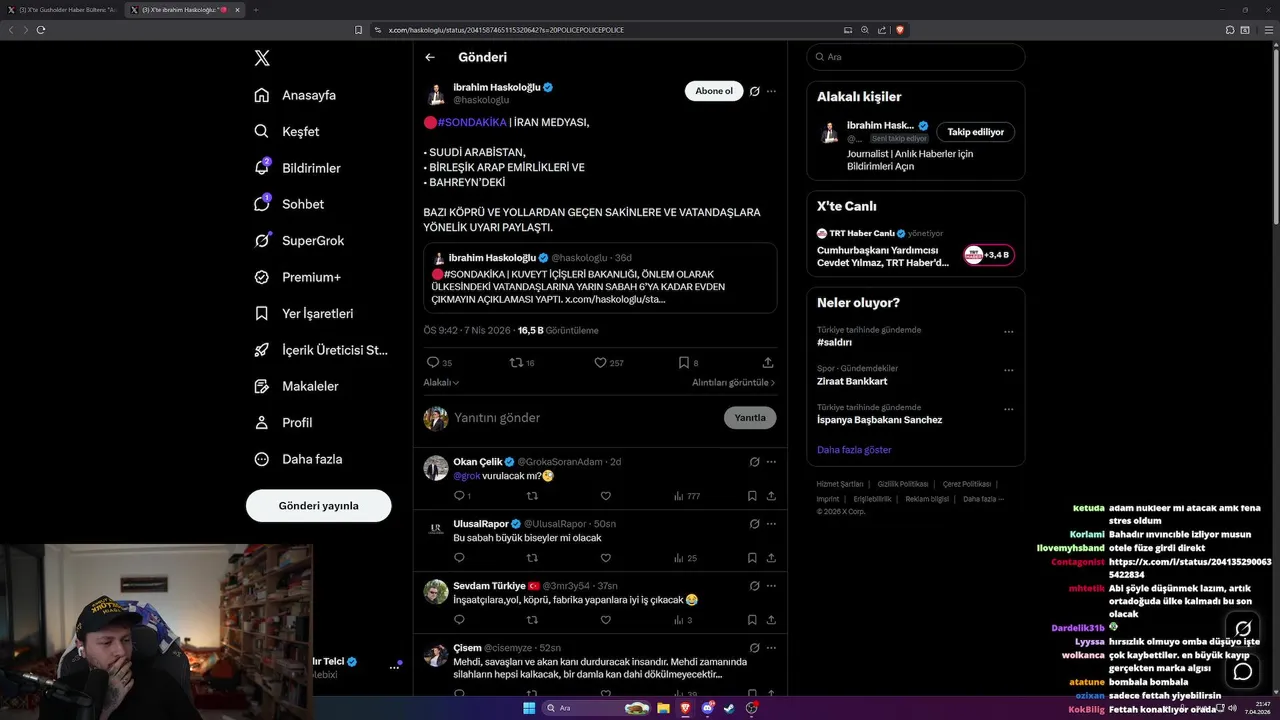The image size is (1280, 720).
Task: Like Sevdam Türkiye's reply
Action: pyautogui.click(x=605, y=620)
